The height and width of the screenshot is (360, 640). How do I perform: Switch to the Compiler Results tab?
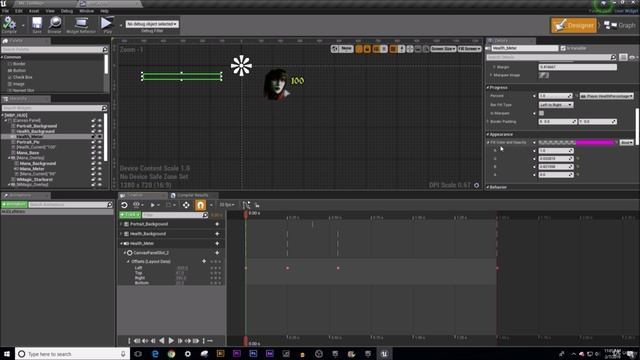[193, 195]
